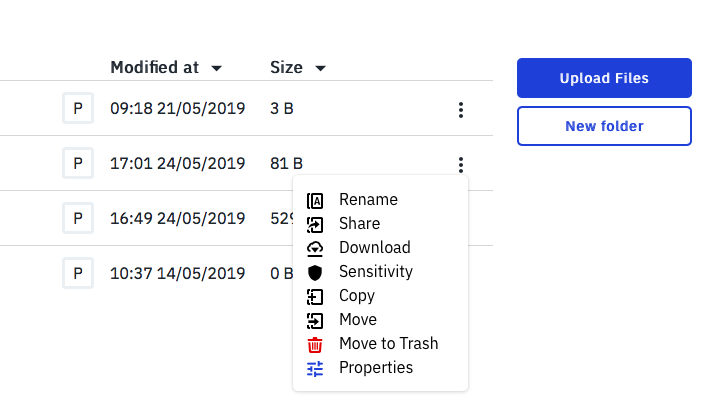Image resolution: width=721 pixels, height=415 pixels.
Task: Select the Properties menu entry
Action: click(376, 368)
